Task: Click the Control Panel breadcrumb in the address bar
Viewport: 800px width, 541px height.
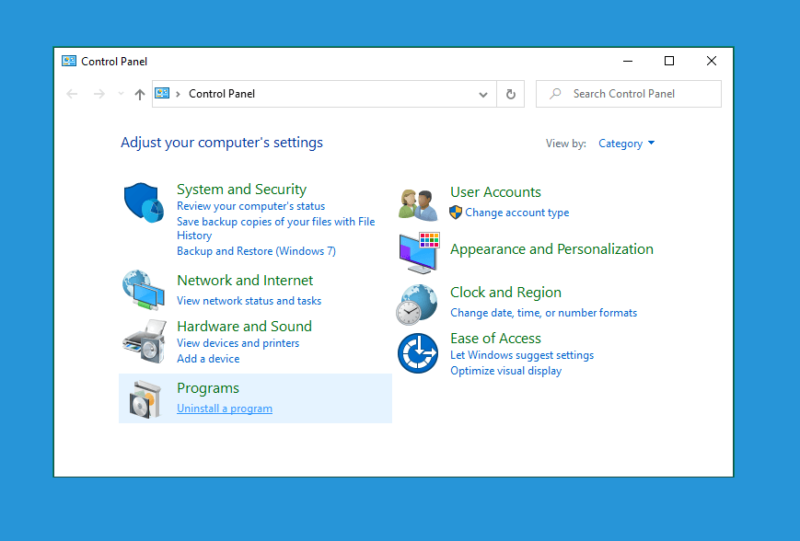Action: click(x=221, y=94)
